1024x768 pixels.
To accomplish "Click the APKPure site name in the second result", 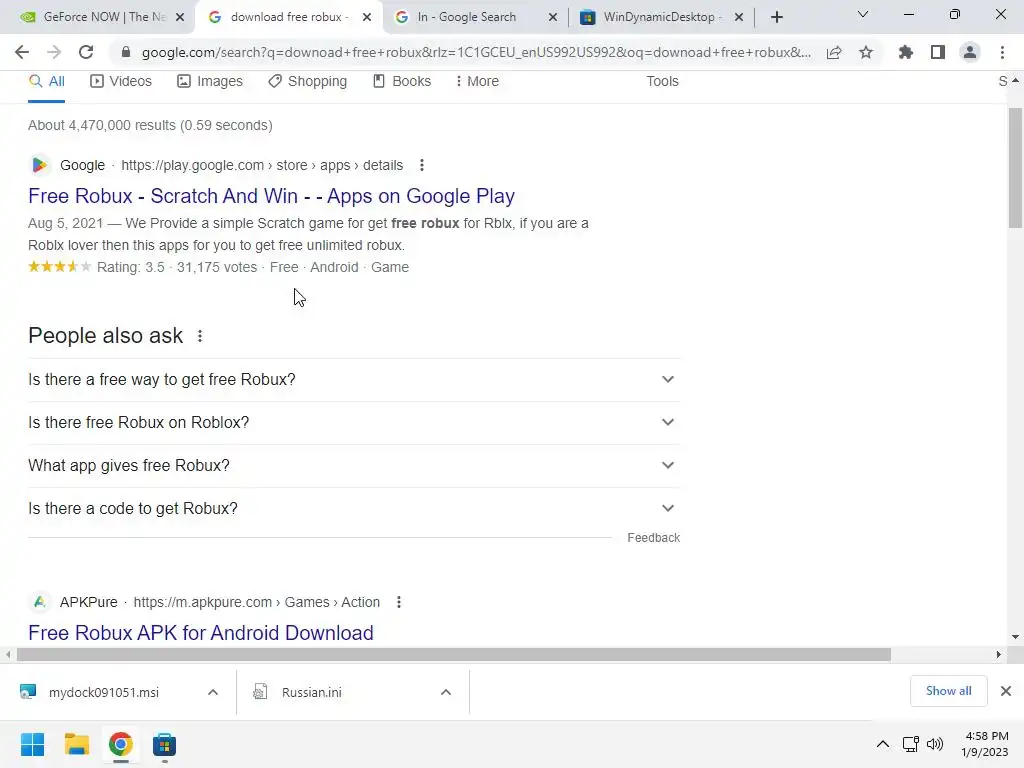I will (x=89, y=602).
